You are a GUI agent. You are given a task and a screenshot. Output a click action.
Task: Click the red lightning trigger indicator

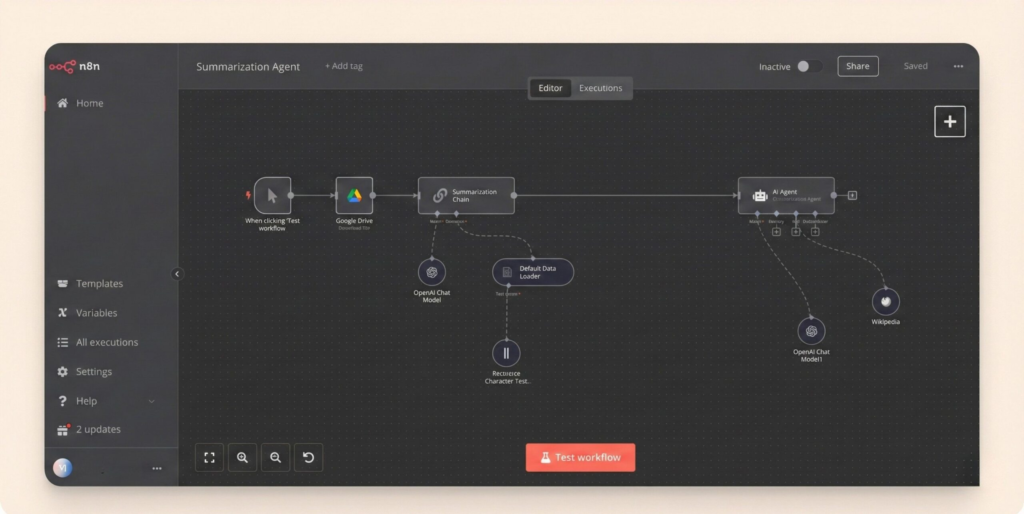(x=248, y=195)
